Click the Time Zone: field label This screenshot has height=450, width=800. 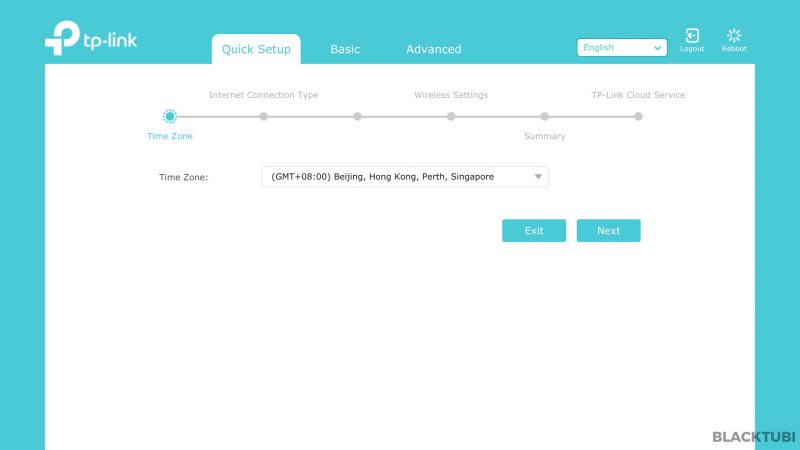(x=183, y=177)
